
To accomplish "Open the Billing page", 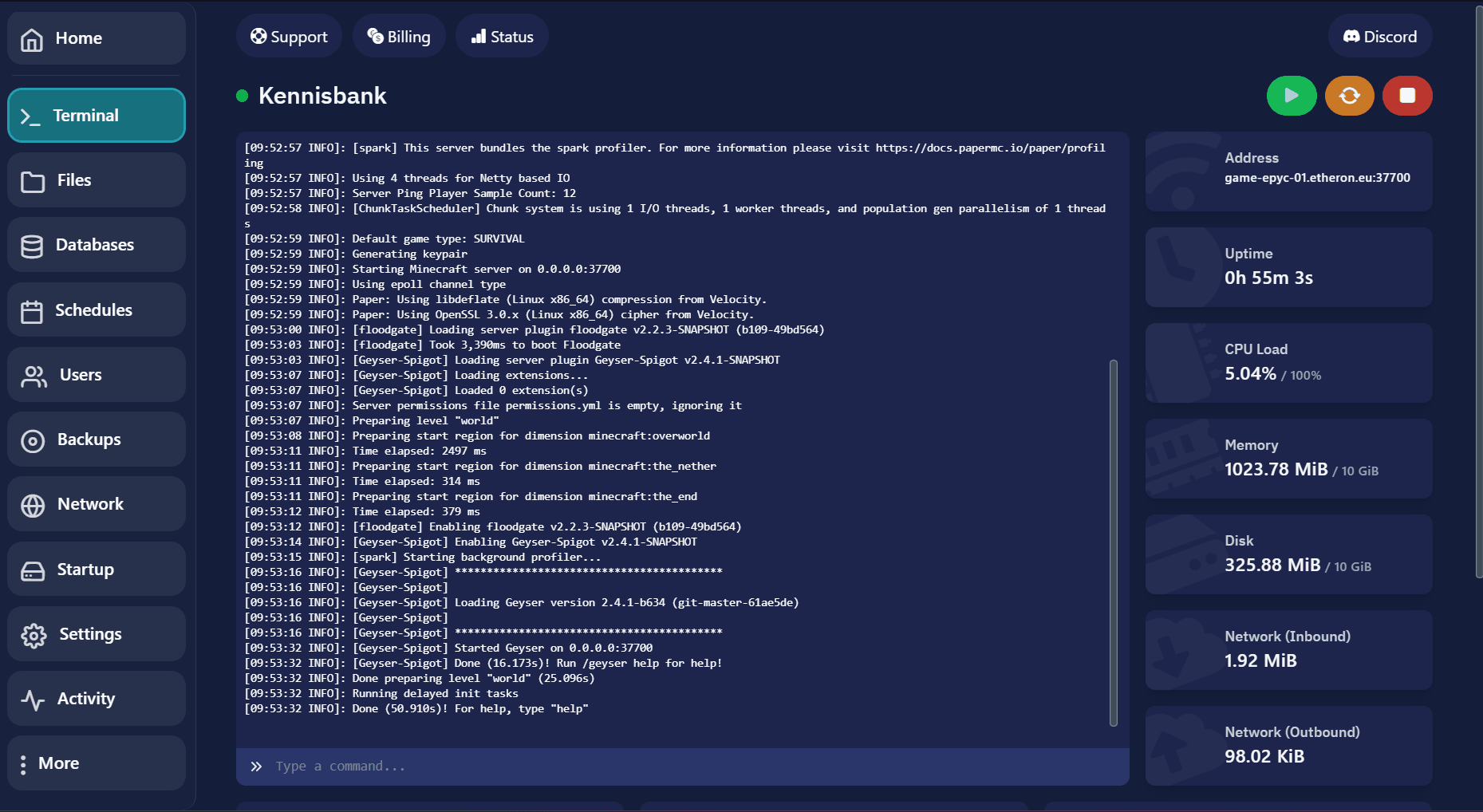I will (398, 37).
